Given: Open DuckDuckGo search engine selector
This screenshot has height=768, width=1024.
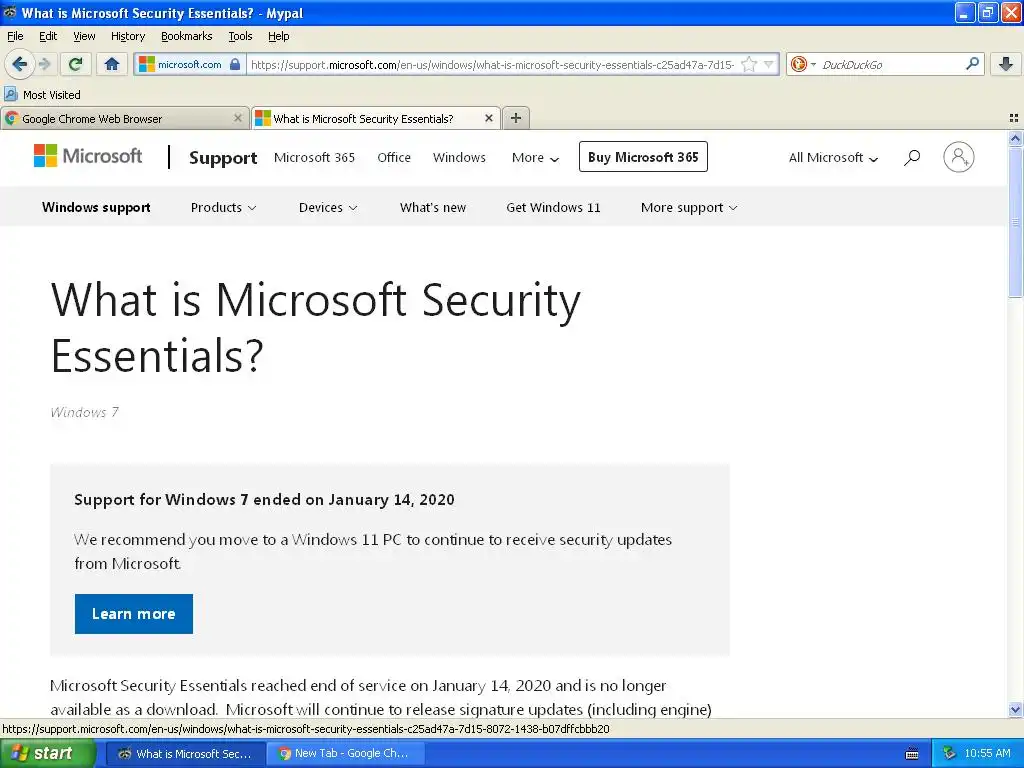Looking at the screenshot, I should [x=803, y=64].
